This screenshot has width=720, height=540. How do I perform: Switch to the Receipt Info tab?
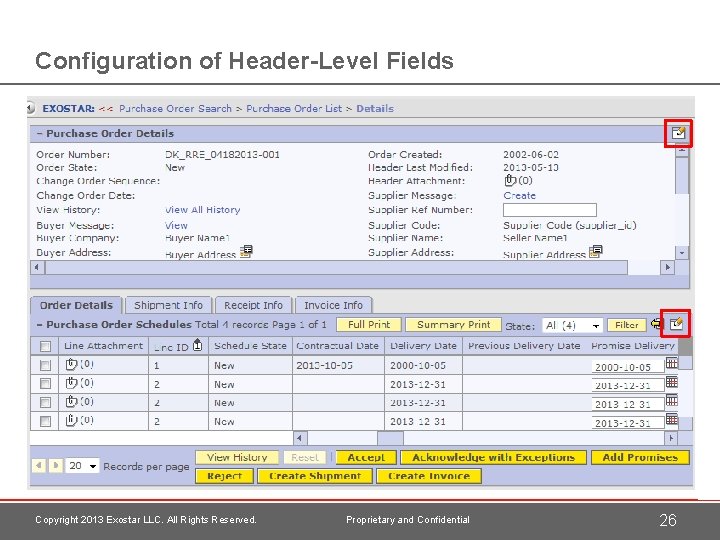[253, 305]
